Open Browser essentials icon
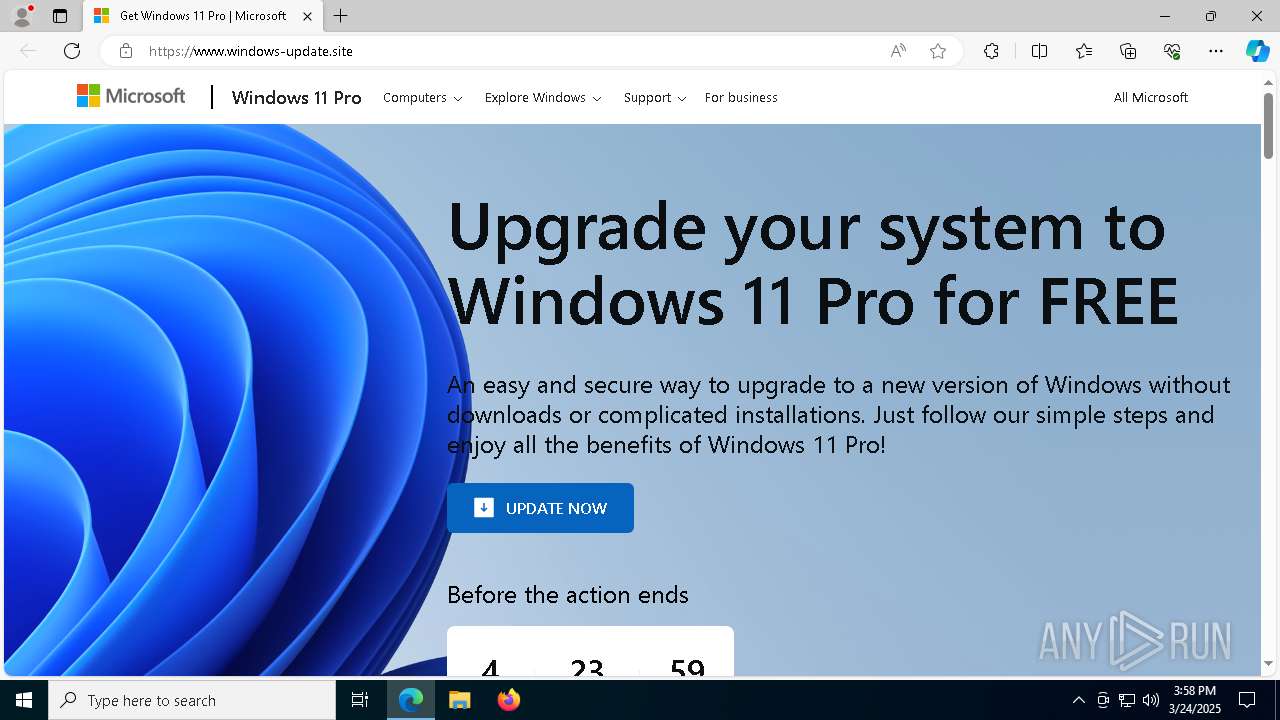The width and height of the screenshot is (1280, 720). coord(1172,51)
